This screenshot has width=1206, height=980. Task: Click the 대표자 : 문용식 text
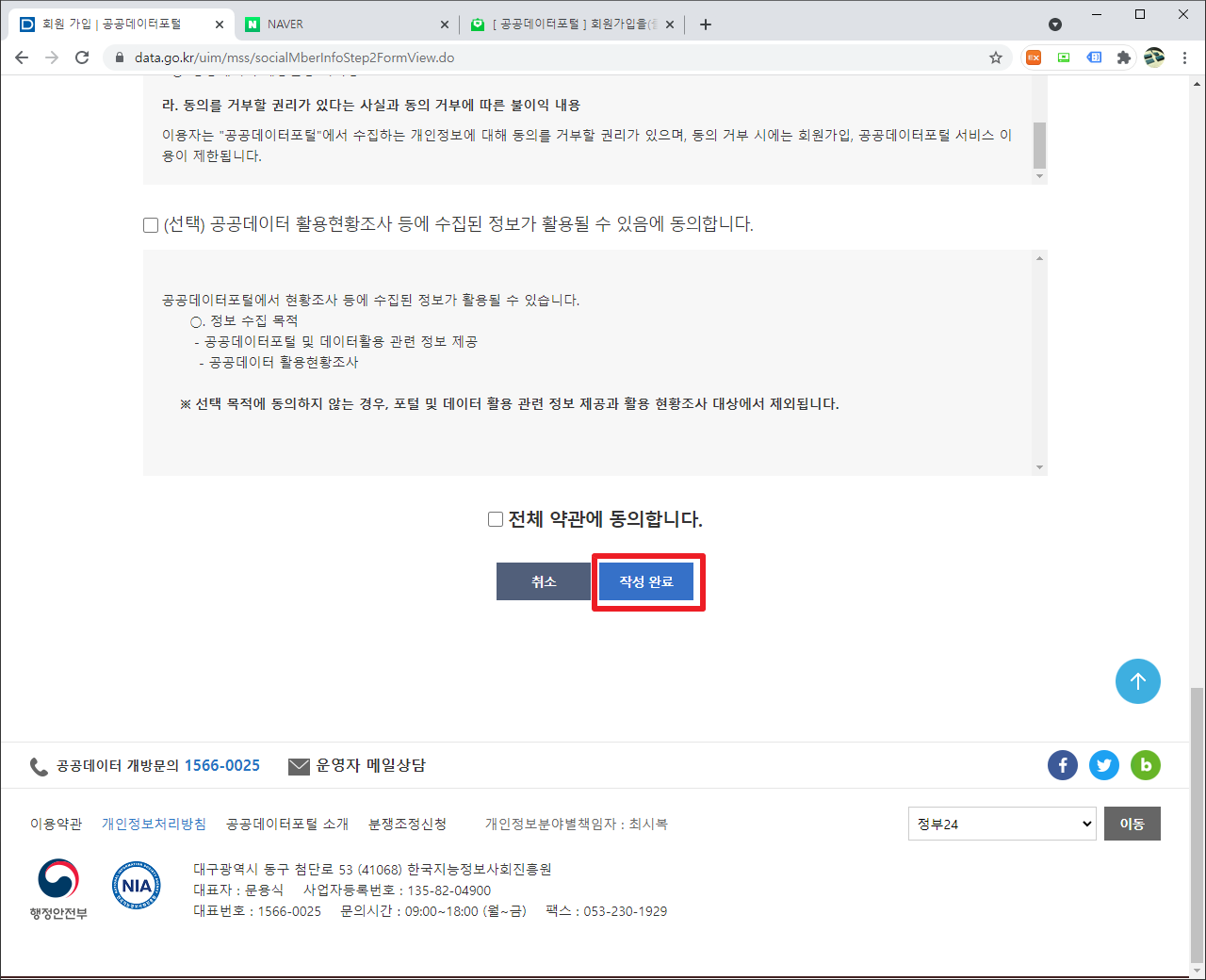click(238, 890)
